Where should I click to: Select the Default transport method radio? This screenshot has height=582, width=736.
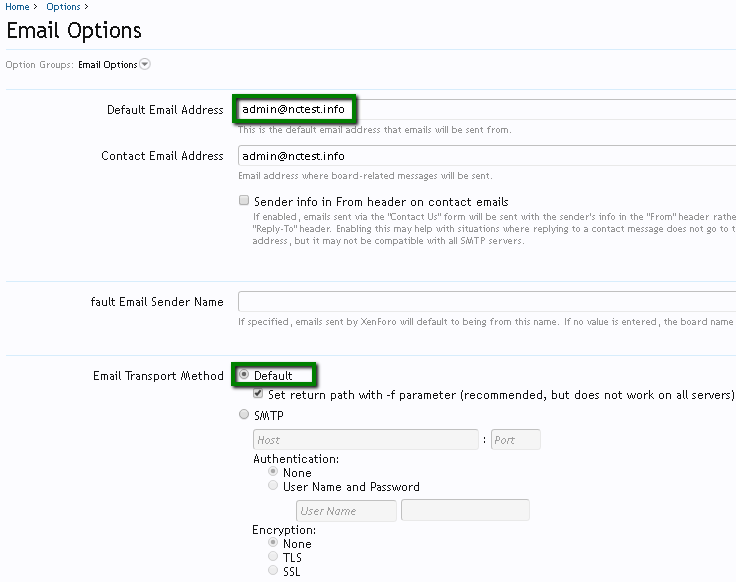244,375
